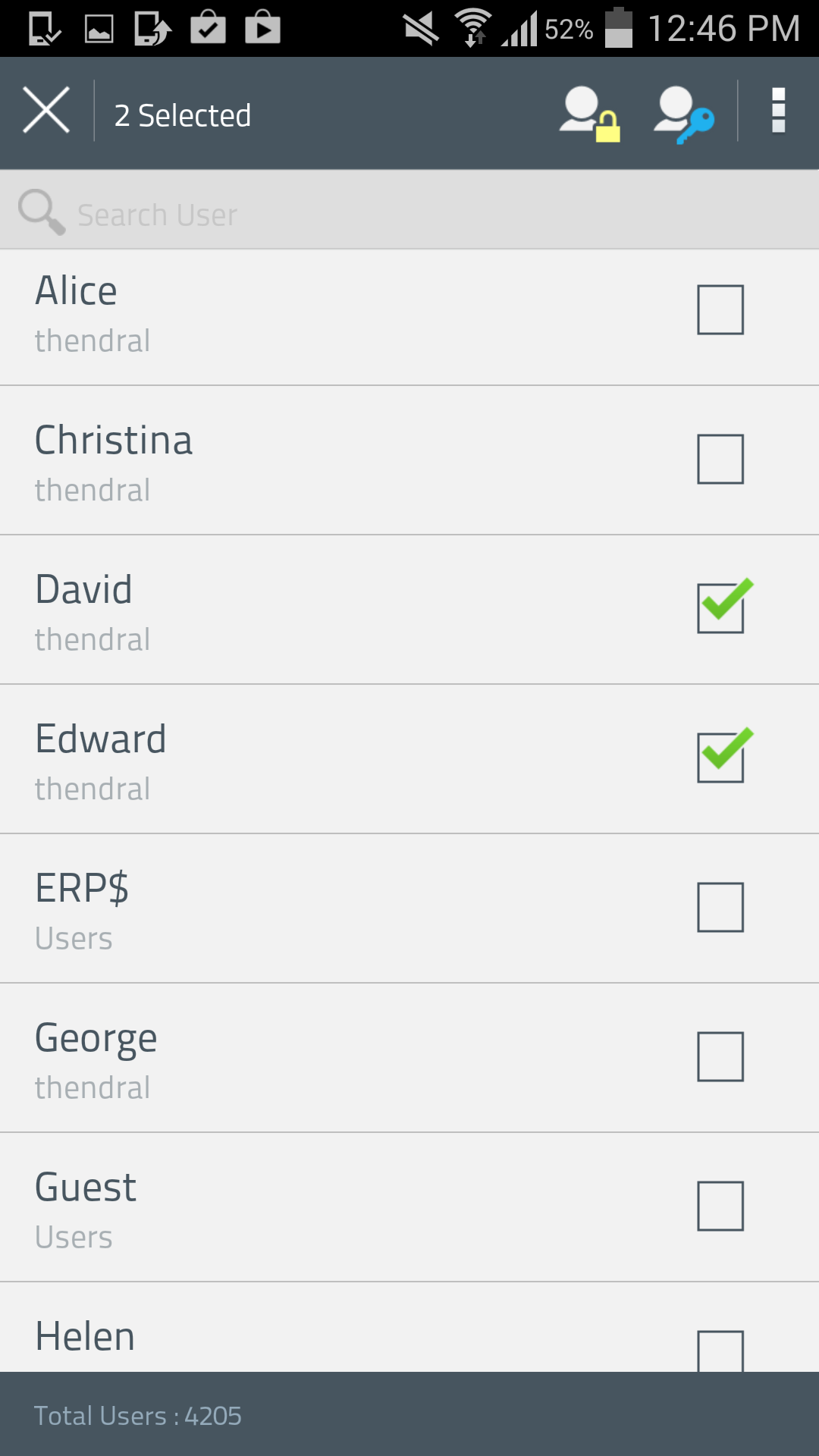The height and width of the screenshot is (1456, 819).
Task: Tap the 2 Selected title
Action: coord(183,115)
